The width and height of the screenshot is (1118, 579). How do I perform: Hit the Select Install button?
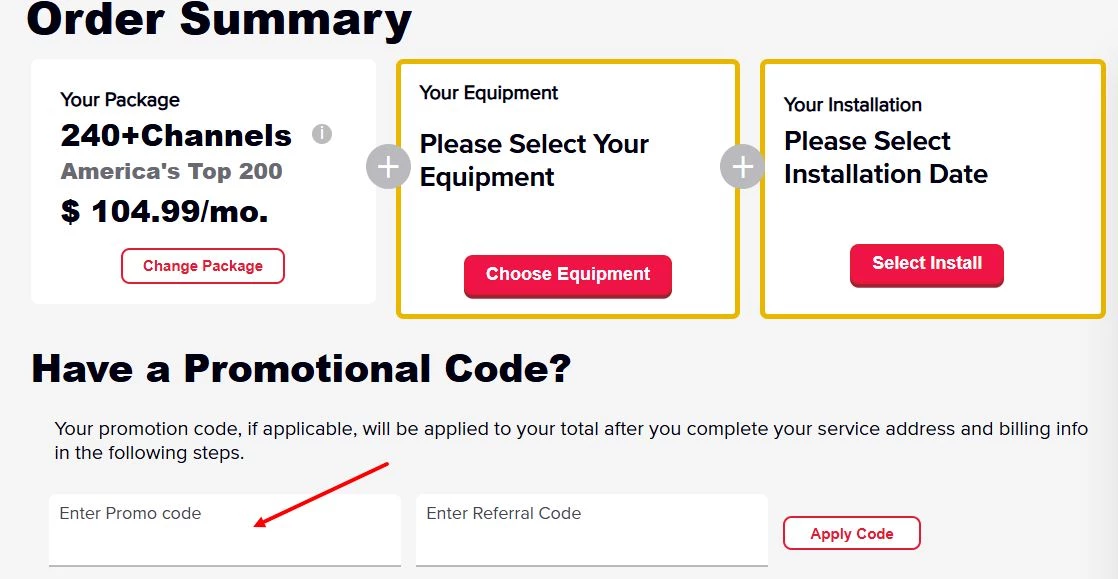927,264
